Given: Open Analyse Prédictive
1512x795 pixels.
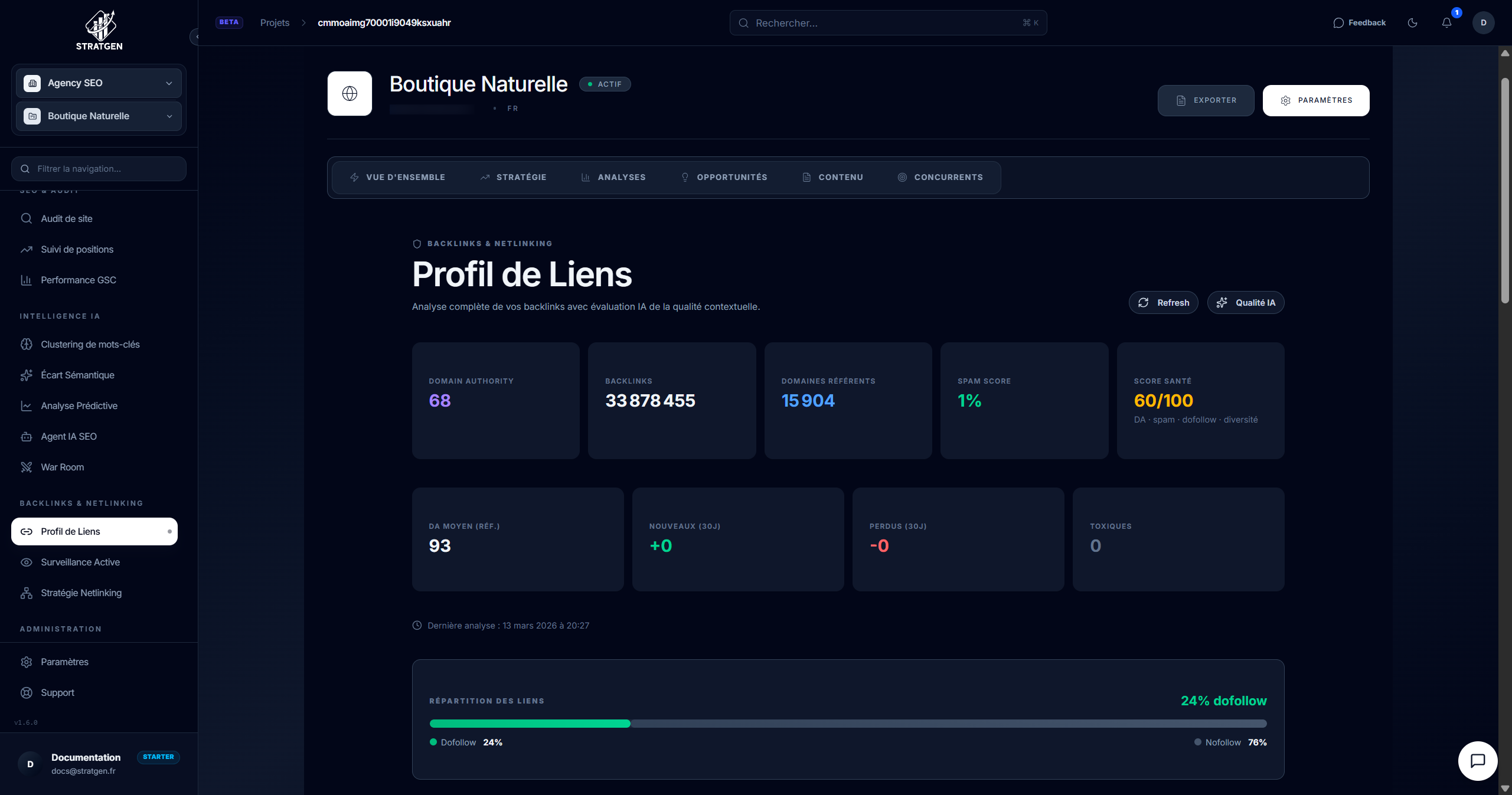Looking at the screenshot, I should click(79, 405).
